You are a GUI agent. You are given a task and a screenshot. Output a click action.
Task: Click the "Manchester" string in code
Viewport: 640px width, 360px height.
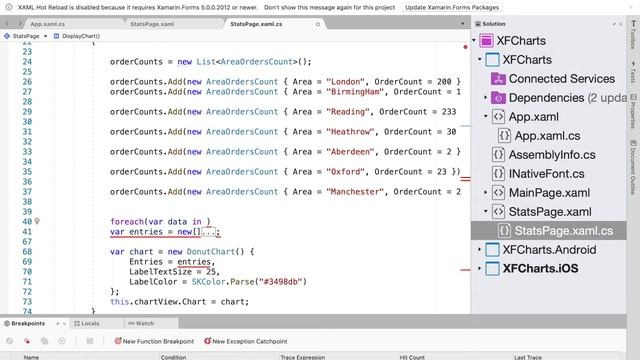click(x=355, y=192)
